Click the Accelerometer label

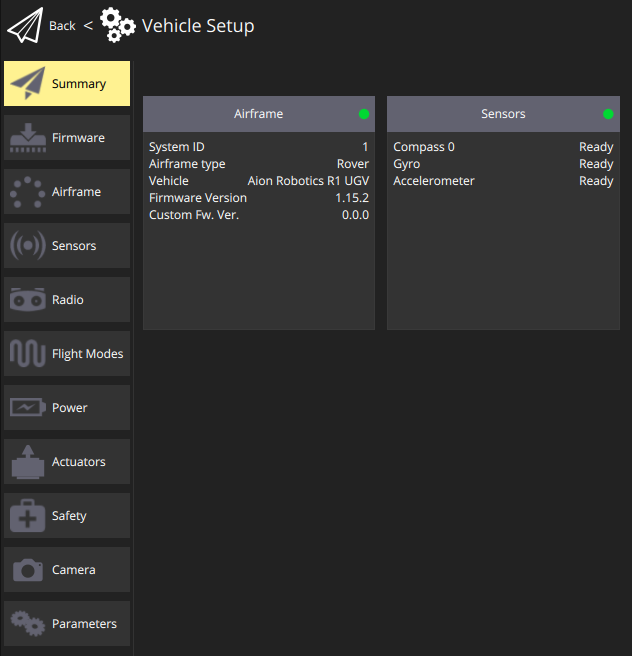(434, 181)
